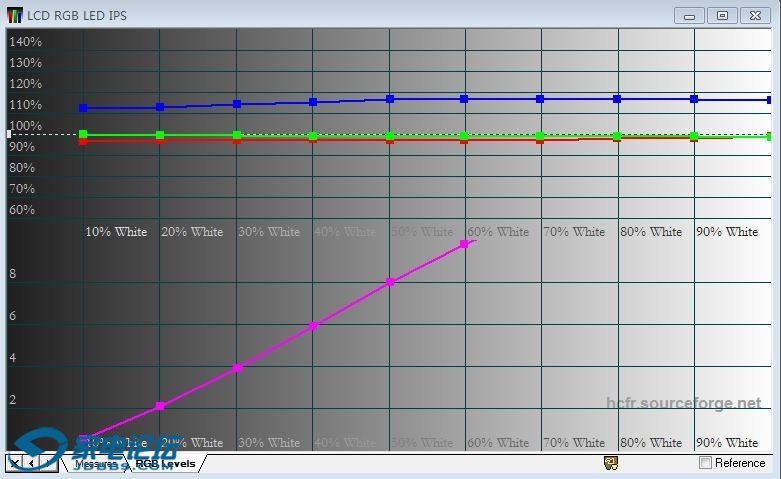Click the tab strip left scroll arrow
The height and width of the screenshot is (479, 781).
[31, 463]
